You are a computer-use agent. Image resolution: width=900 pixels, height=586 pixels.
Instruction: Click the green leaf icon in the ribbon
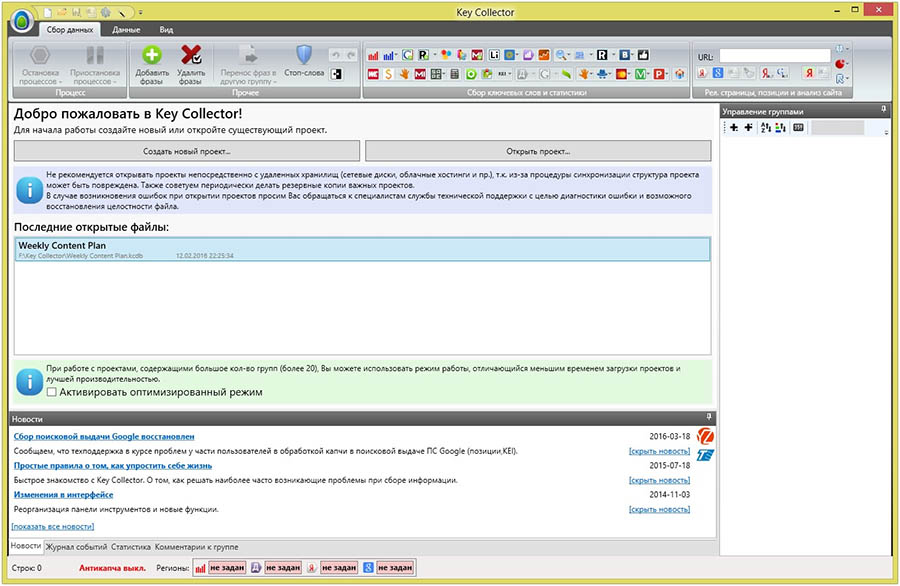click(567, 74)
